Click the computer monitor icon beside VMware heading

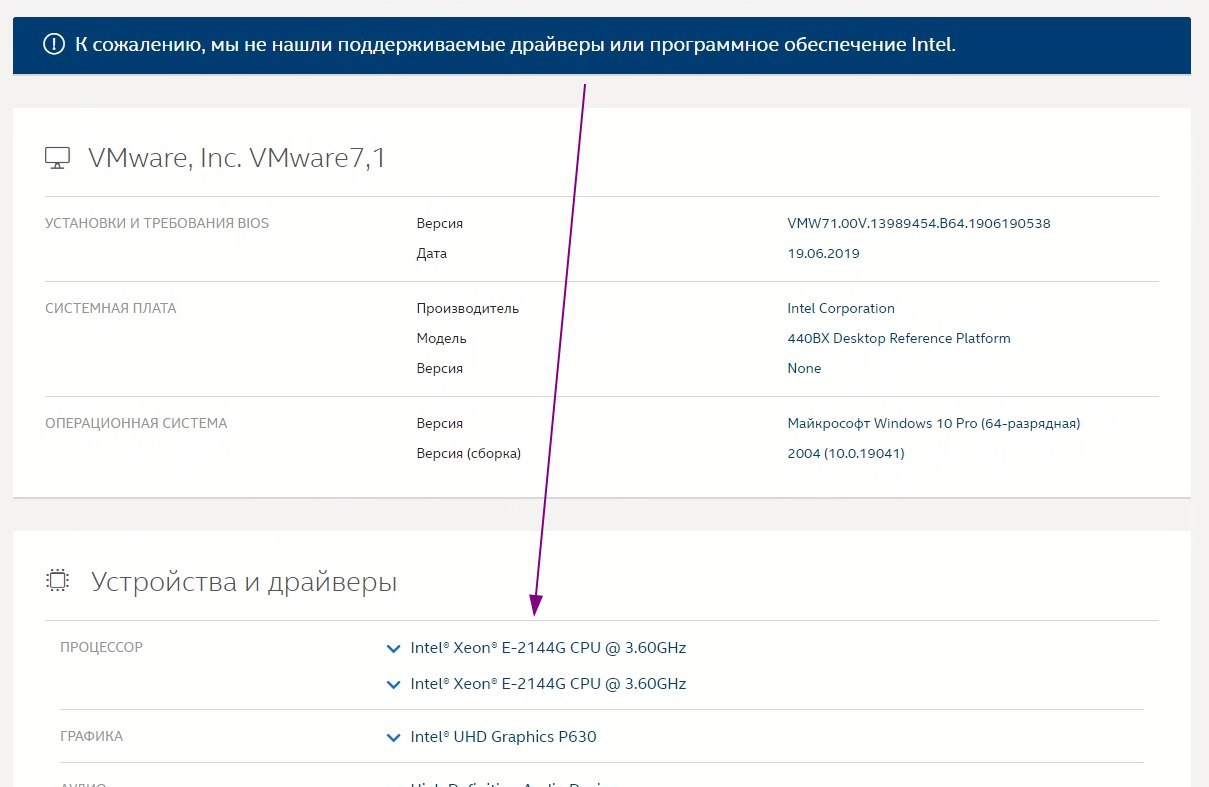(x=58, y=158)
